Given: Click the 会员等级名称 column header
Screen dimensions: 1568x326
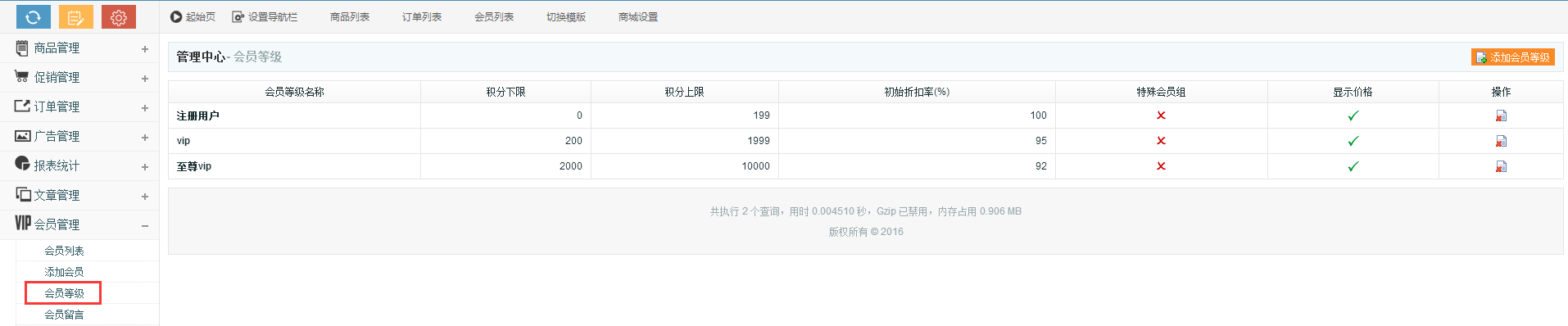Looking at the screenshot, I should [x=294, y=92].
